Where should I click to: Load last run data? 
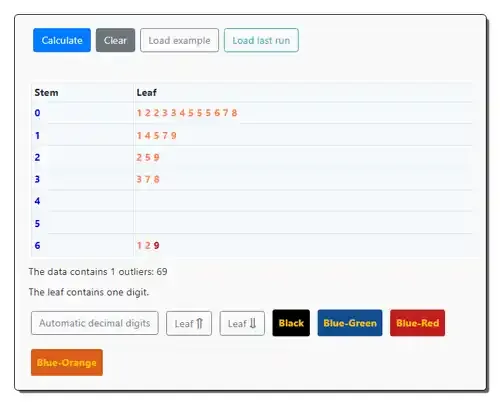pyautogui.click(x=261, y=40)
